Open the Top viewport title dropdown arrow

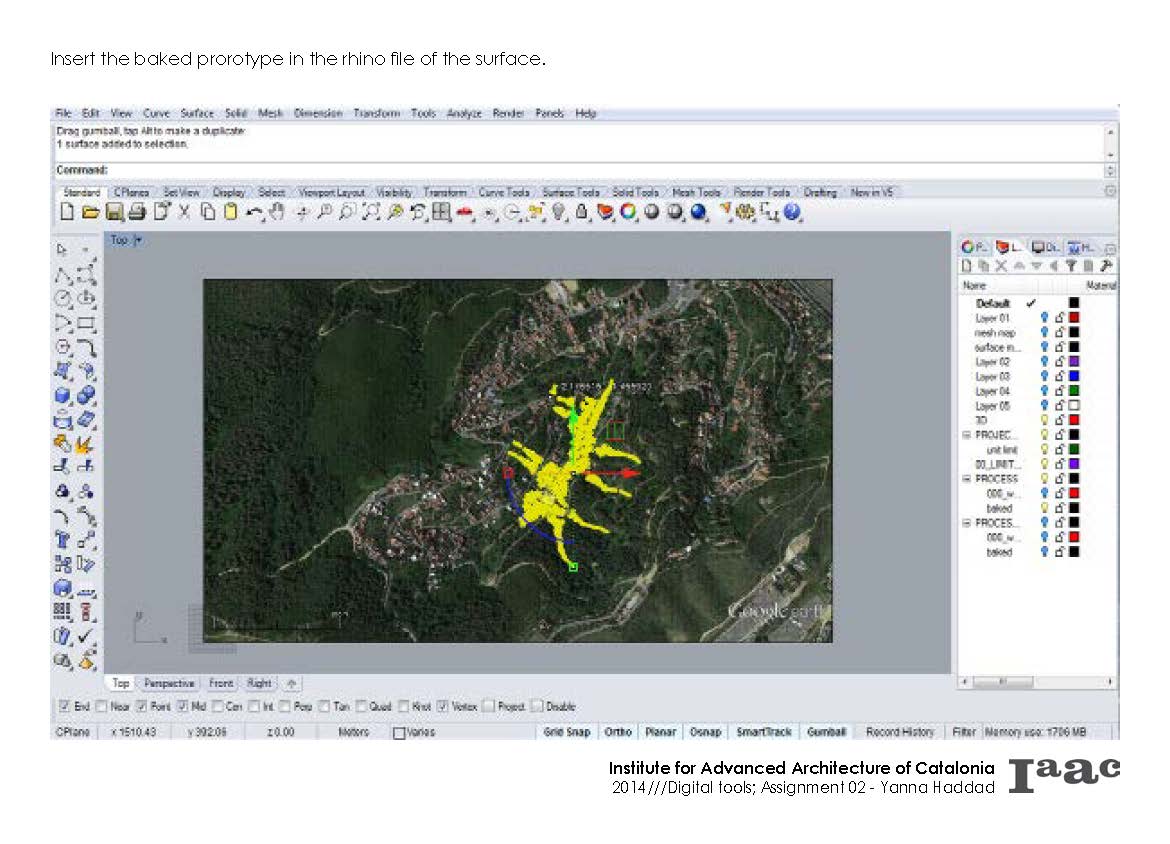pos(138,240)
